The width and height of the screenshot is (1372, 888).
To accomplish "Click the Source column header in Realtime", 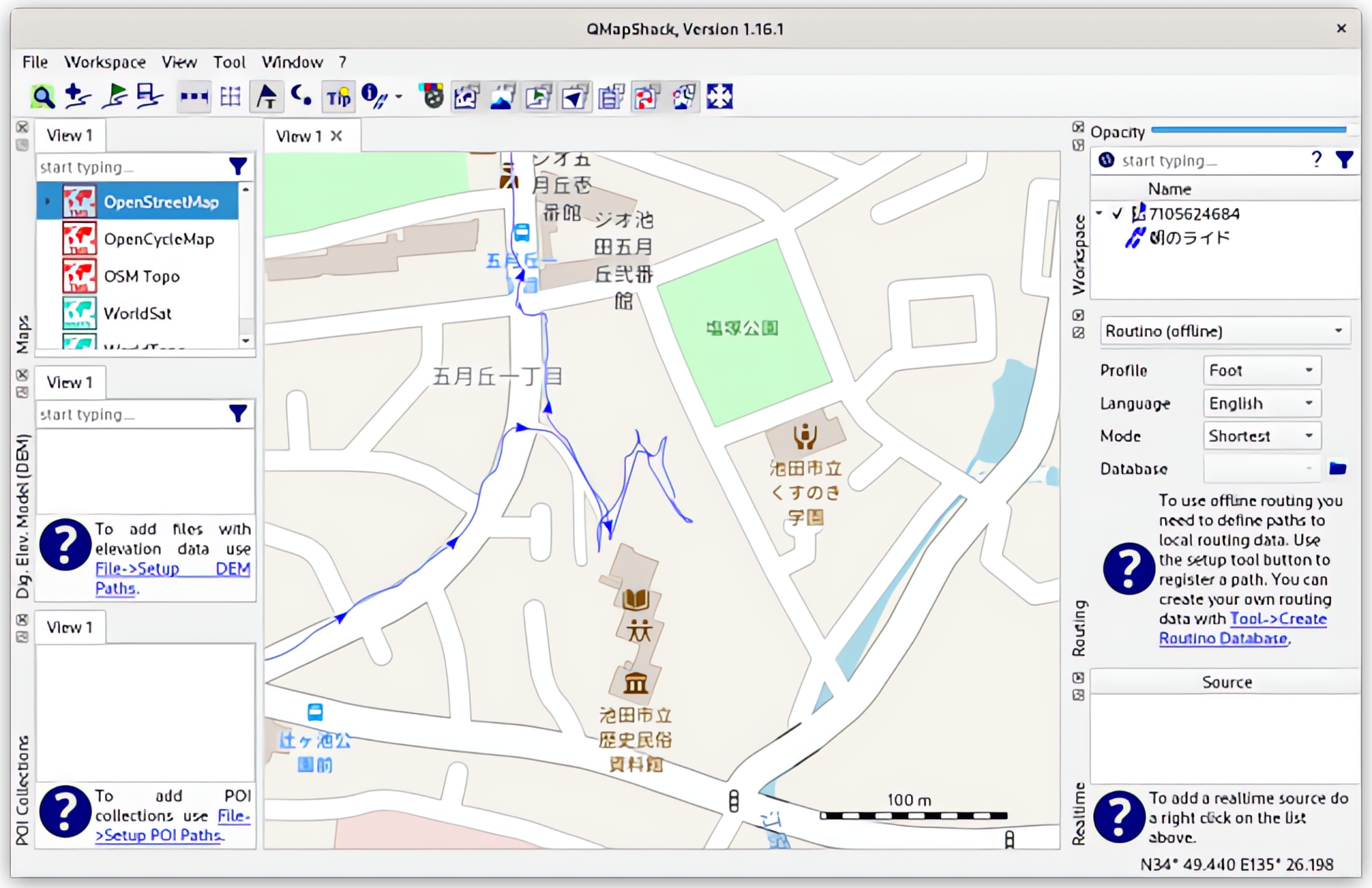I will (x=1226, y=682).
